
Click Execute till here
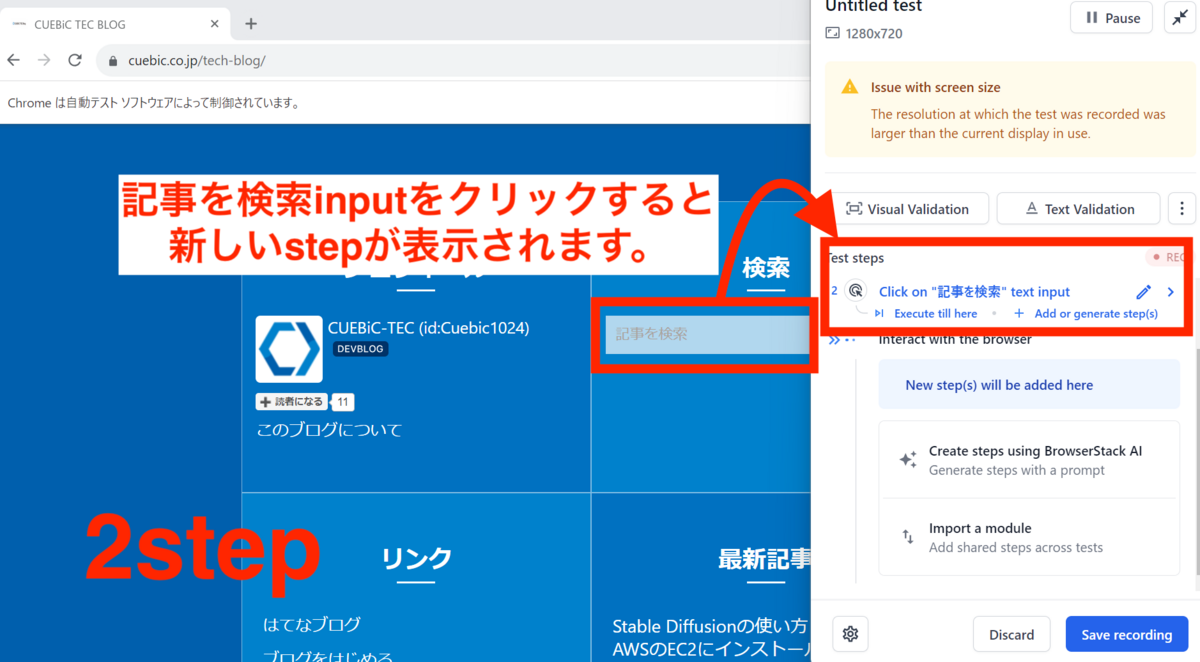pyautogui.click(x=927, y=314)
